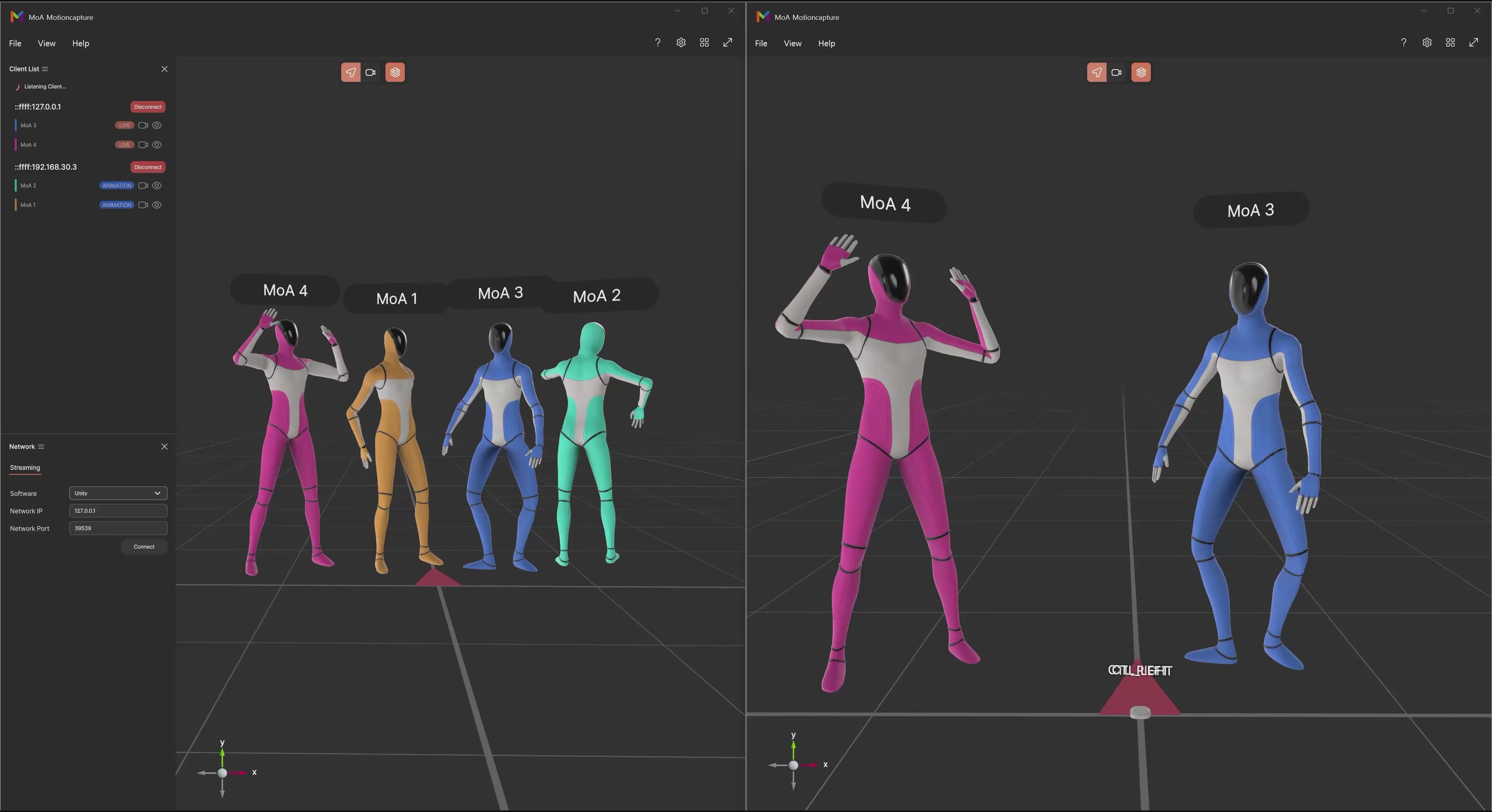
Task: Toggle visibility eye for MoA 2
Action: click(157, 185)
